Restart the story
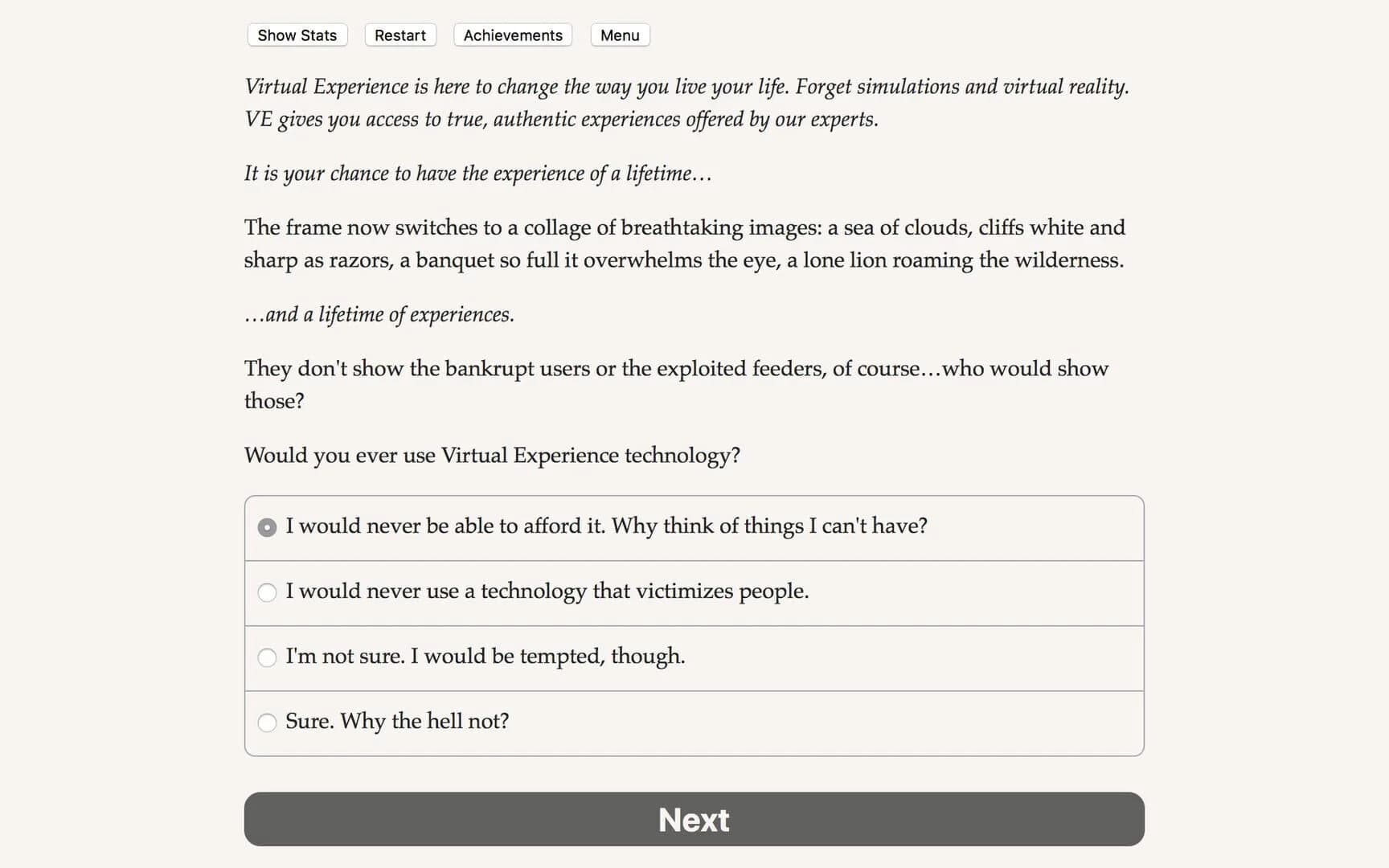The height and width of the screenshot is (868, 1389). pos(399,35)
